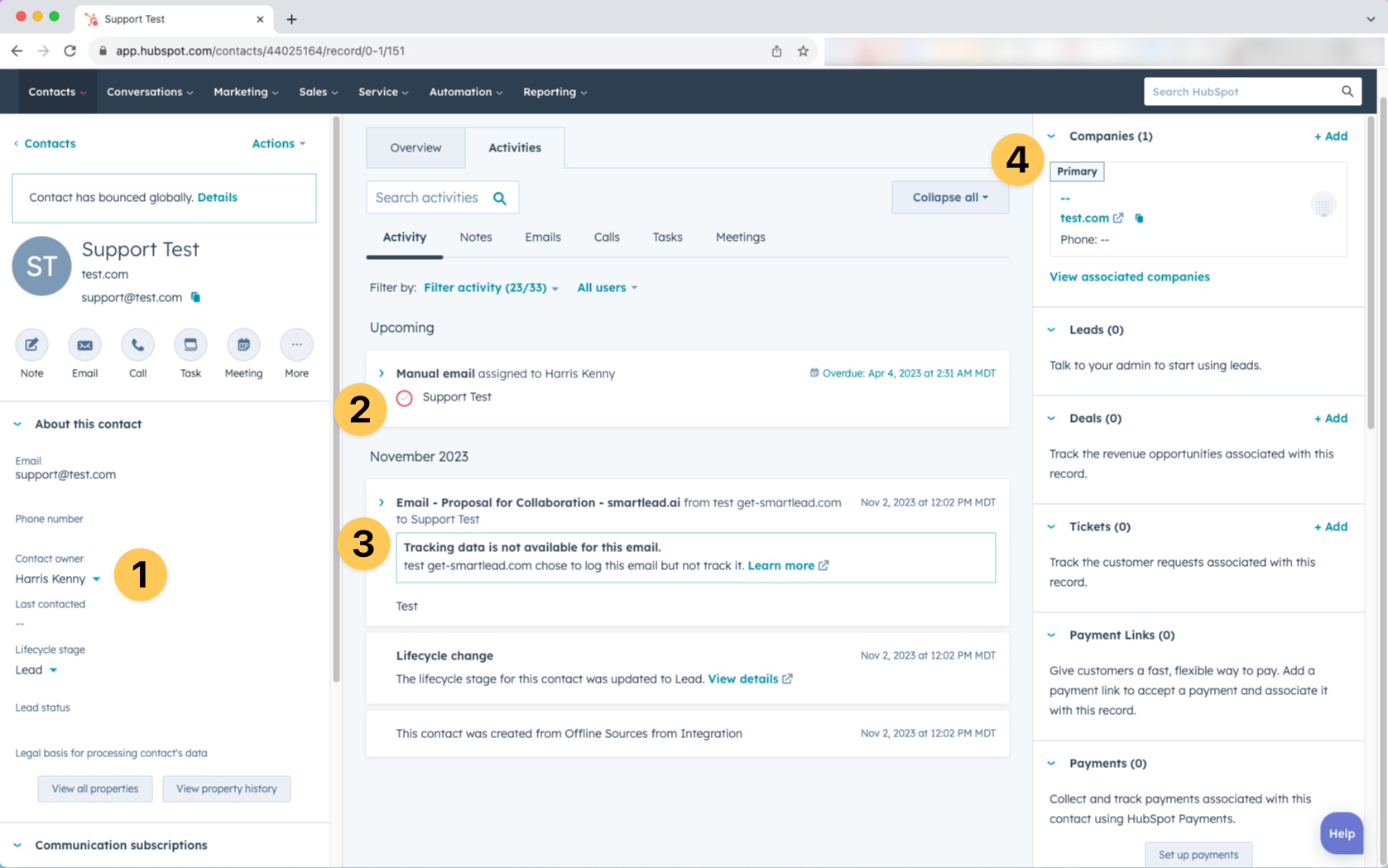The image size is (1388, 868).
Task: Select the Notes activity tab
Action: tap(476, 237)
